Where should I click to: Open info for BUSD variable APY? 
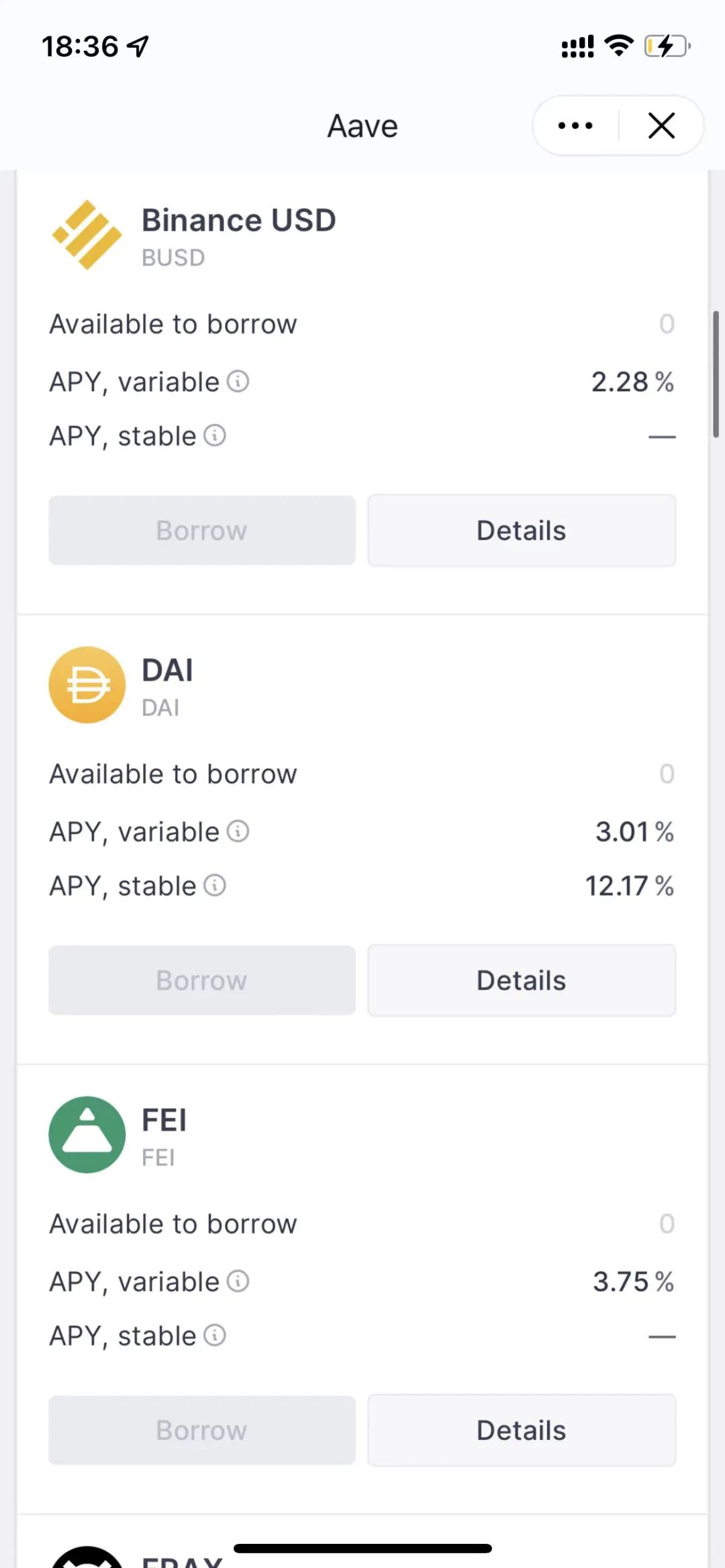point(238,382)
